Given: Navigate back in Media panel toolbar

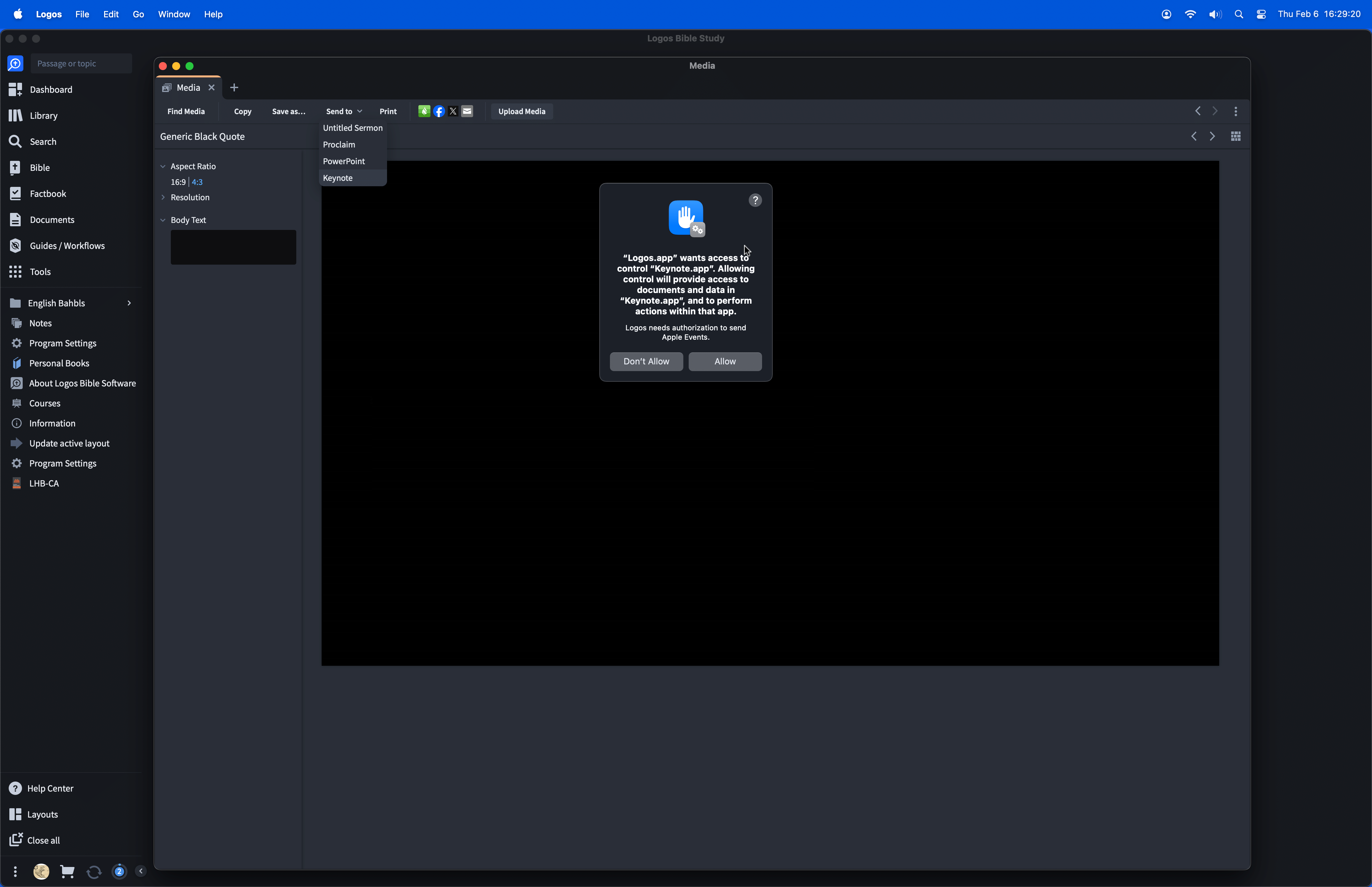Looking at the screenshot, I should [1197, 110].
